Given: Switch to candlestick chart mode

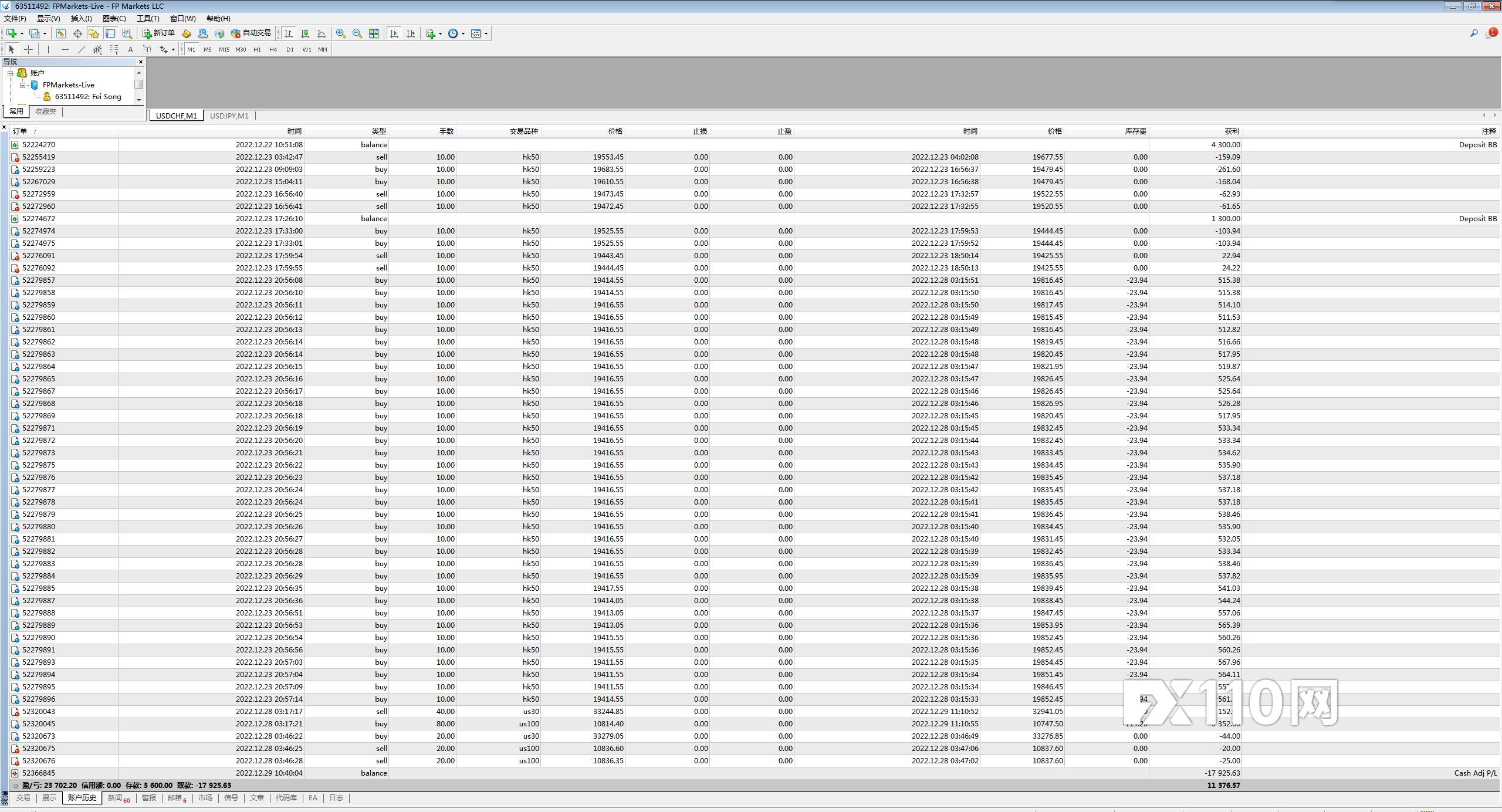Looking at the screenshot, I should [305, 33].
